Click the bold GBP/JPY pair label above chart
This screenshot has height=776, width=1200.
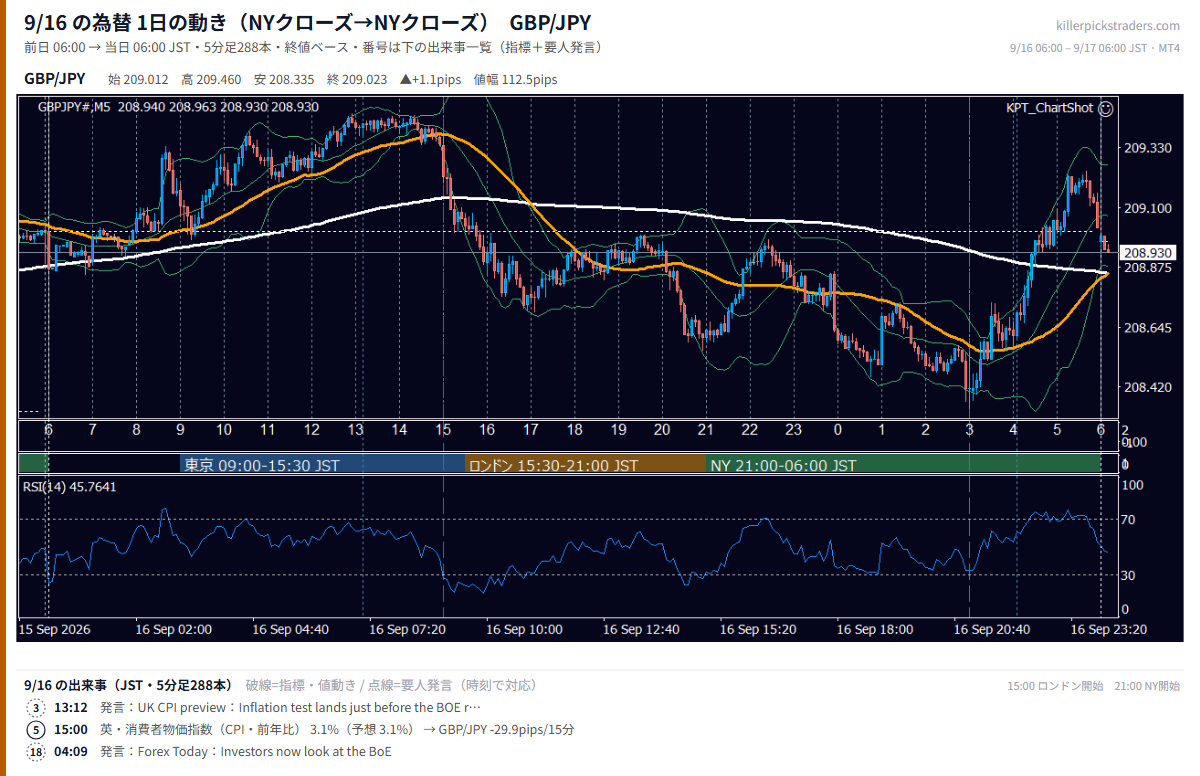pos(54,79)
